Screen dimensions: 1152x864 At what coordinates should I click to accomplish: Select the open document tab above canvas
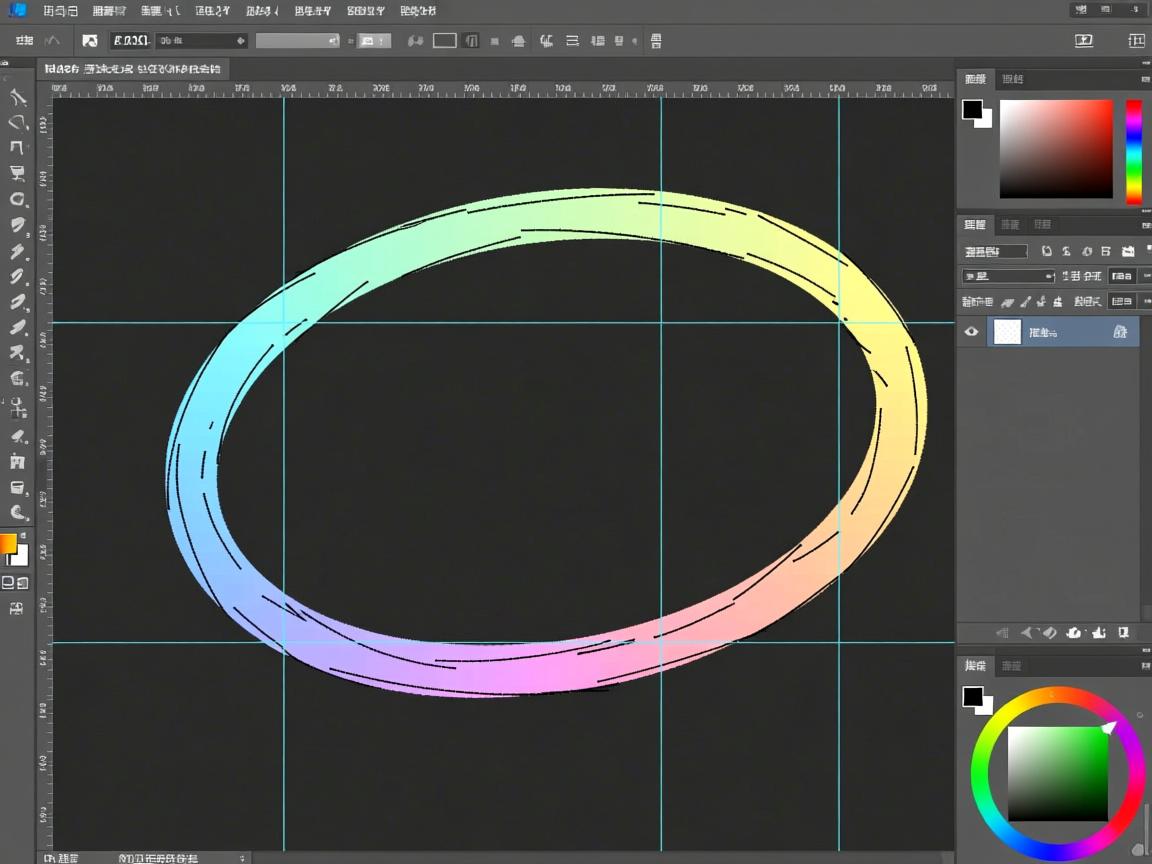point(134,70)
